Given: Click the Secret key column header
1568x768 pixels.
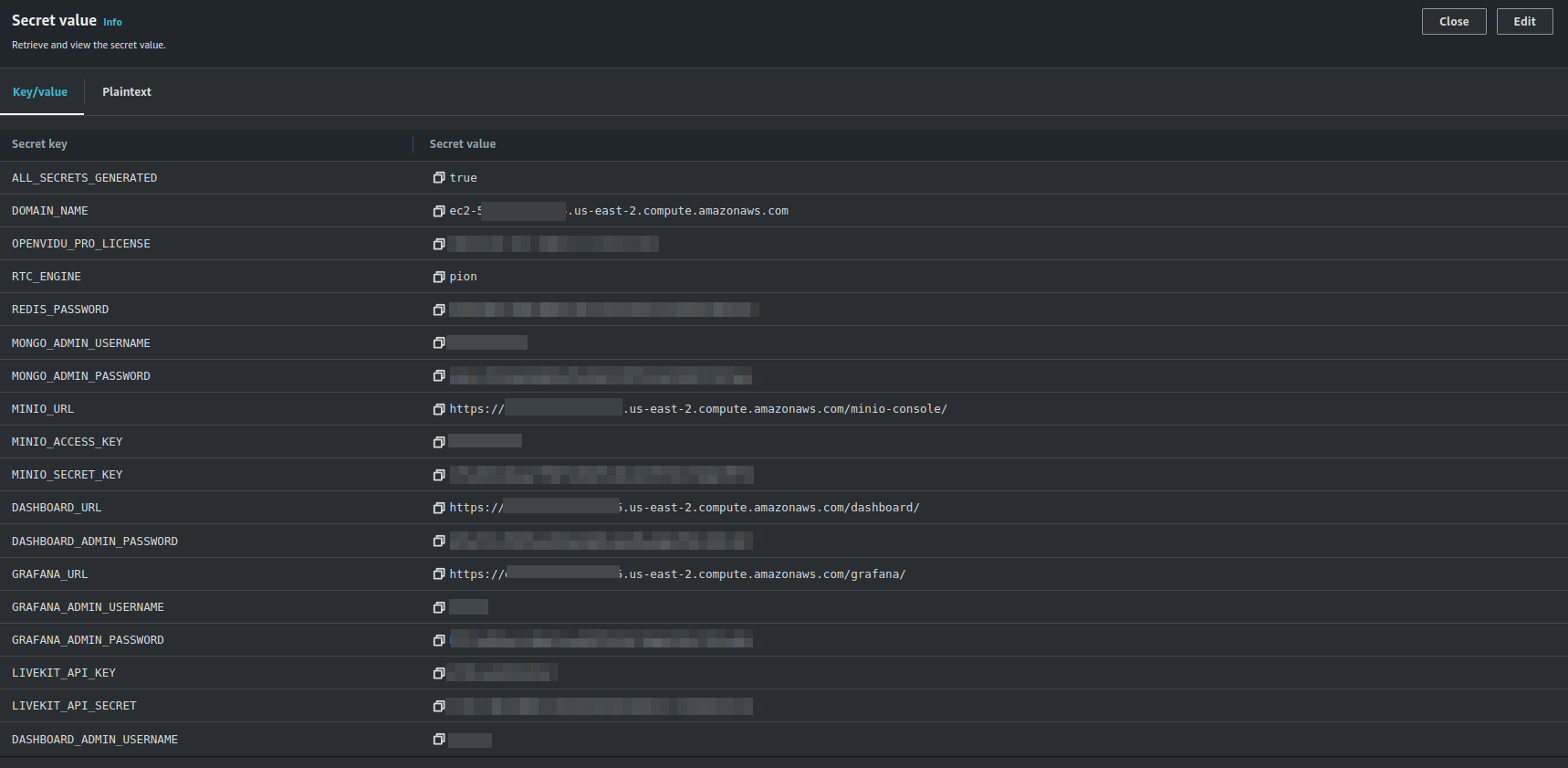Looking at the screenshot, I should 39,144.
